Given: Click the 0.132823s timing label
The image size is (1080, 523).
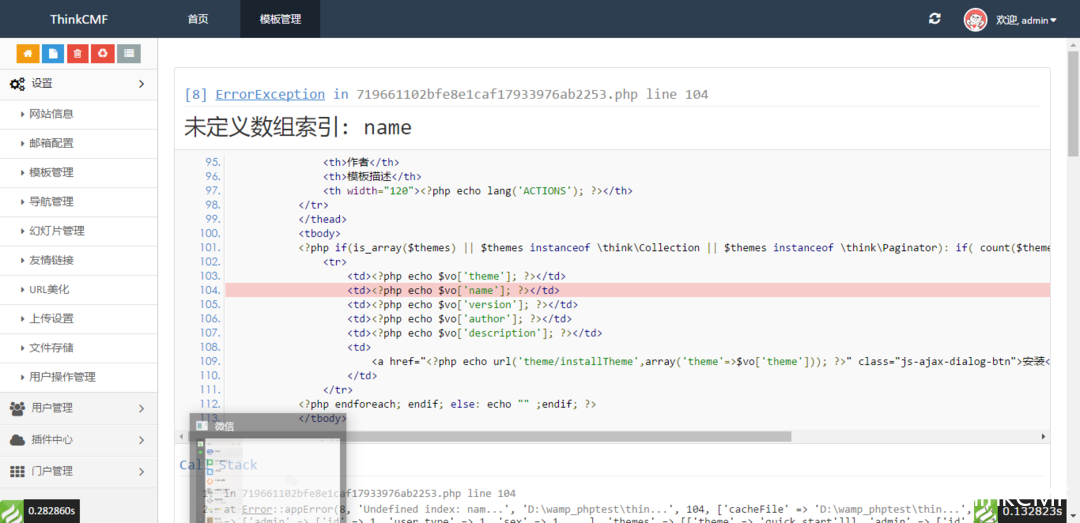Looking at the screenshot, I should point(1032,511).
